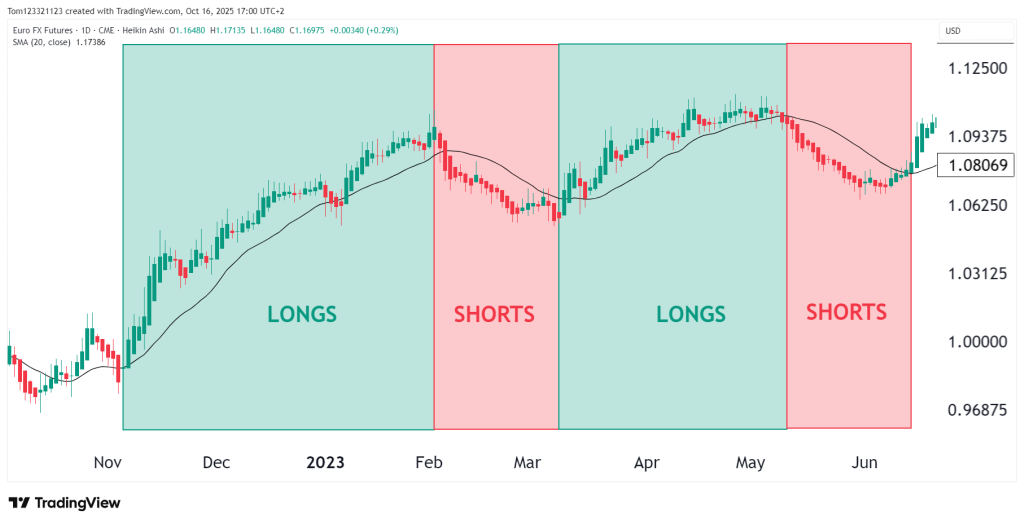Click the Apr label on time axis
This screenshot has height=524, width=1024.
tap(647, 463)
